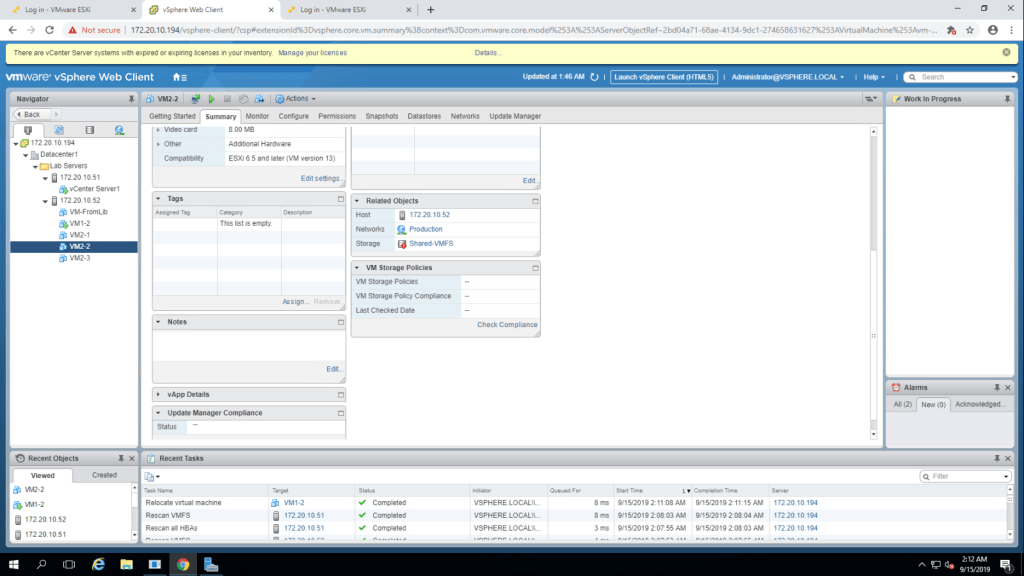Click the Migrate VM icon in toolbar
Image resolution: width=1024 pixels, height=576 pixels.
pyautogui.click(x=259, y=99)
